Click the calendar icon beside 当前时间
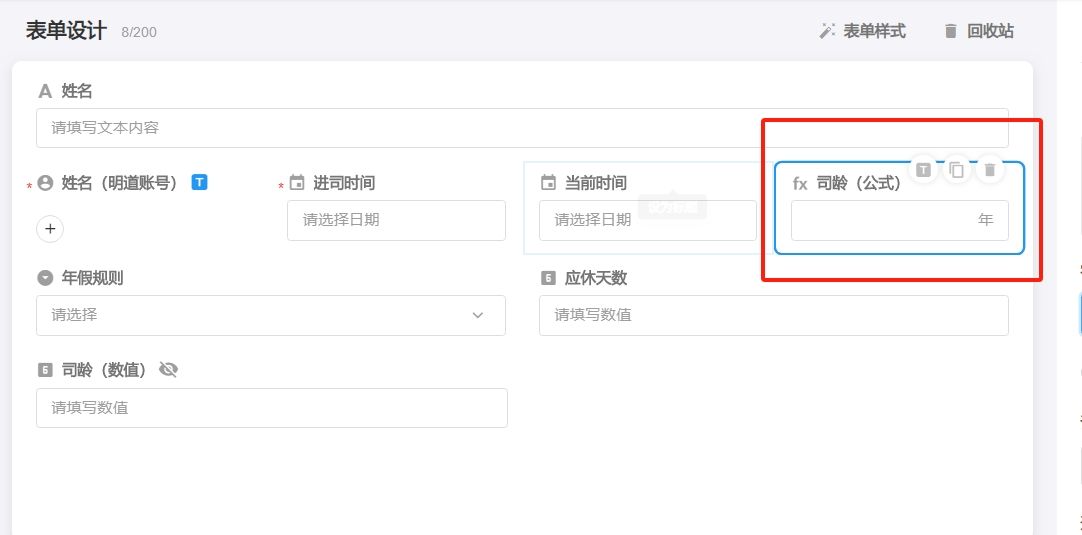The width and height of the screenshot is (1082, 535). (x=549, y=183)
